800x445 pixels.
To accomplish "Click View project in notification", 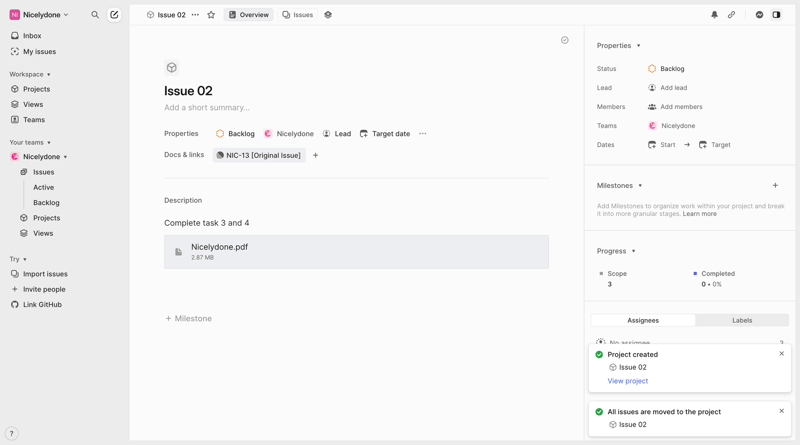I will [628, 381].
